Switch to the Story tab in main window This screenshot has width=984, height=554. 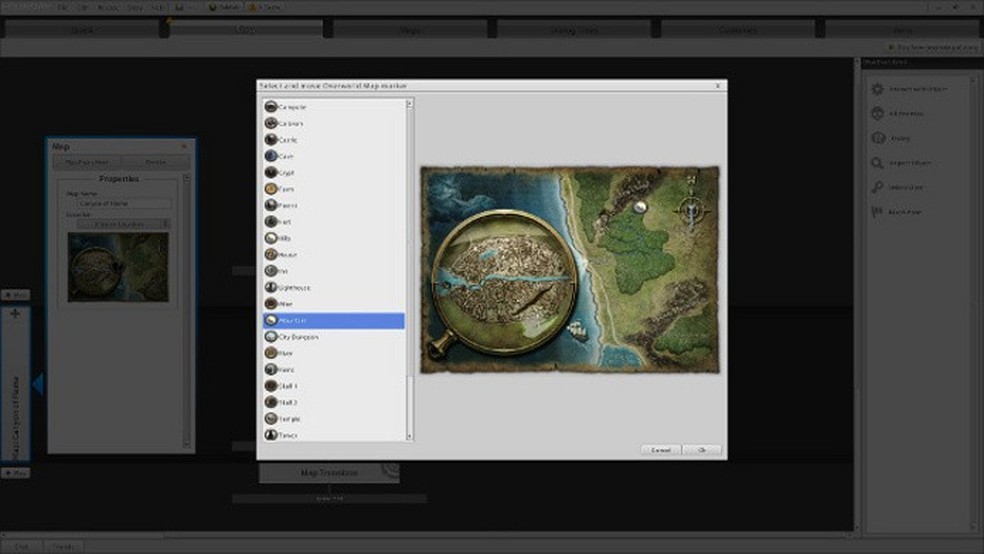[246, 29]
